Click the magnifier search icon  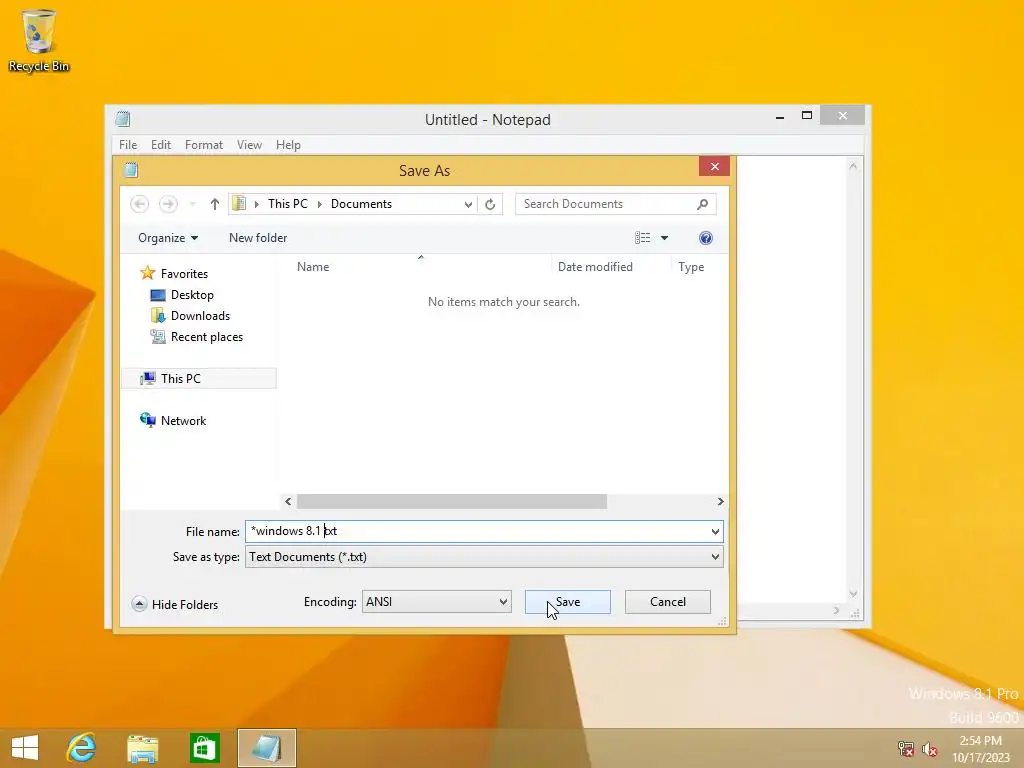(x=702, y=204)
